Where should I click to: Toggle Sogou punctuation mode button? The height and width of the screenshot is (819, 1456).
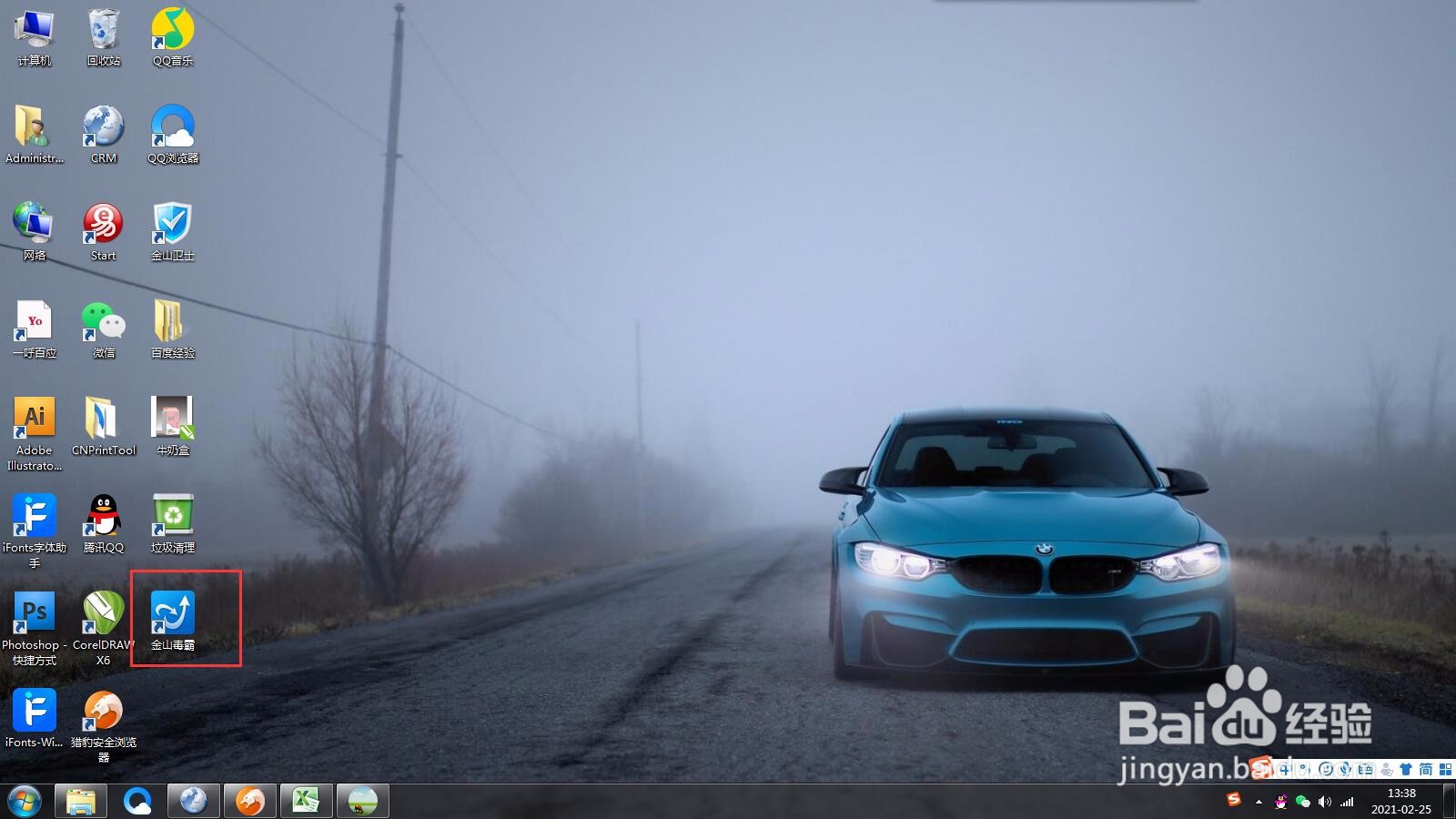click(1305, 770)
